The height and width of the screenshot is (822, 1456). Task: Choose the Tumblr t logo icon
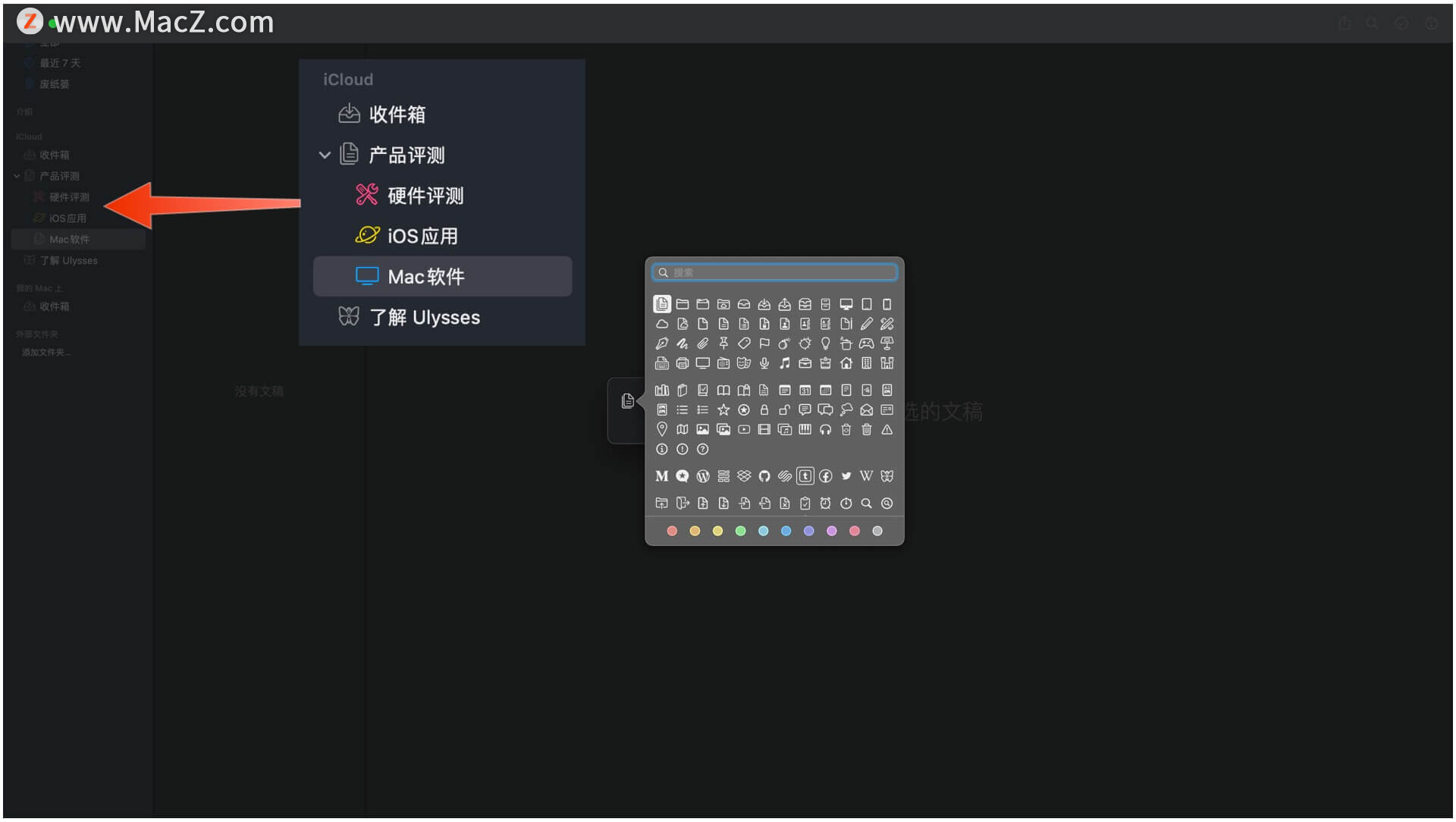(805, 476)
